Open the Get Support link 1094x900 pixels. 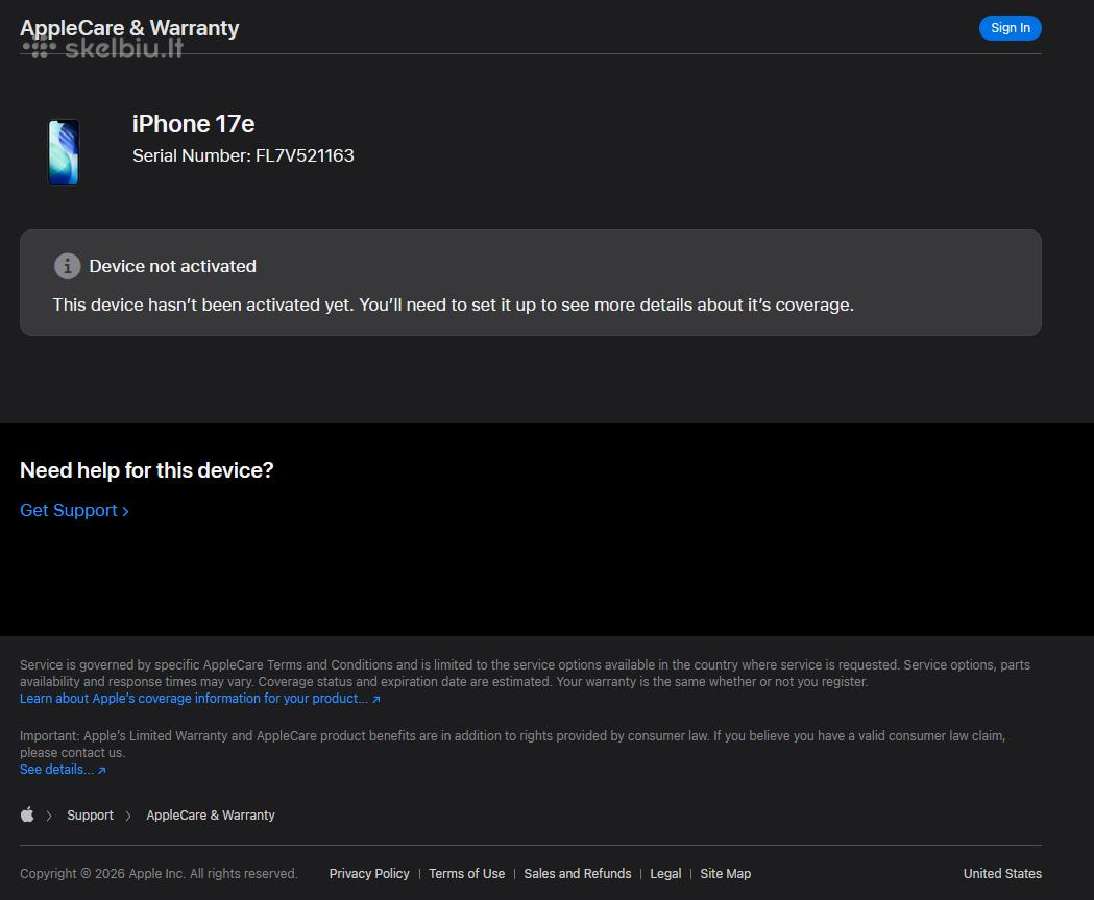(x=74, y=510)
